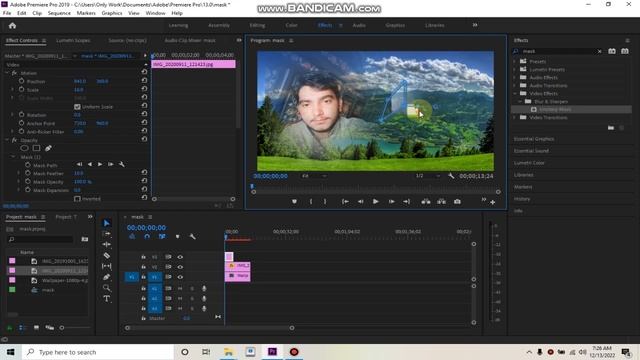Select the Track Select Forward tool
This screenshot has width=640, height=360.
point(107,234)
